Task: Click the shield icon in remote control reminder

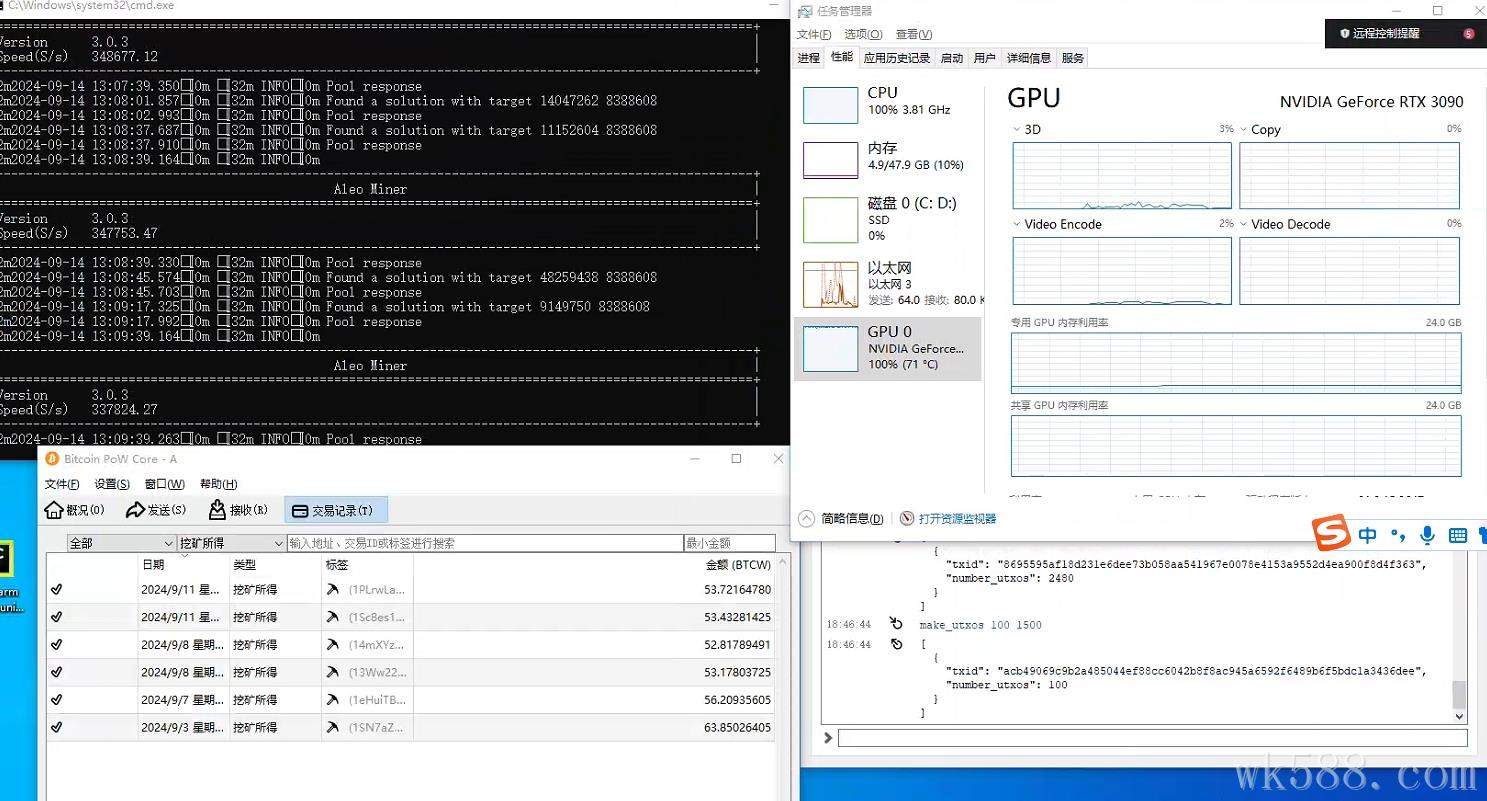Action: point(1345,33)
